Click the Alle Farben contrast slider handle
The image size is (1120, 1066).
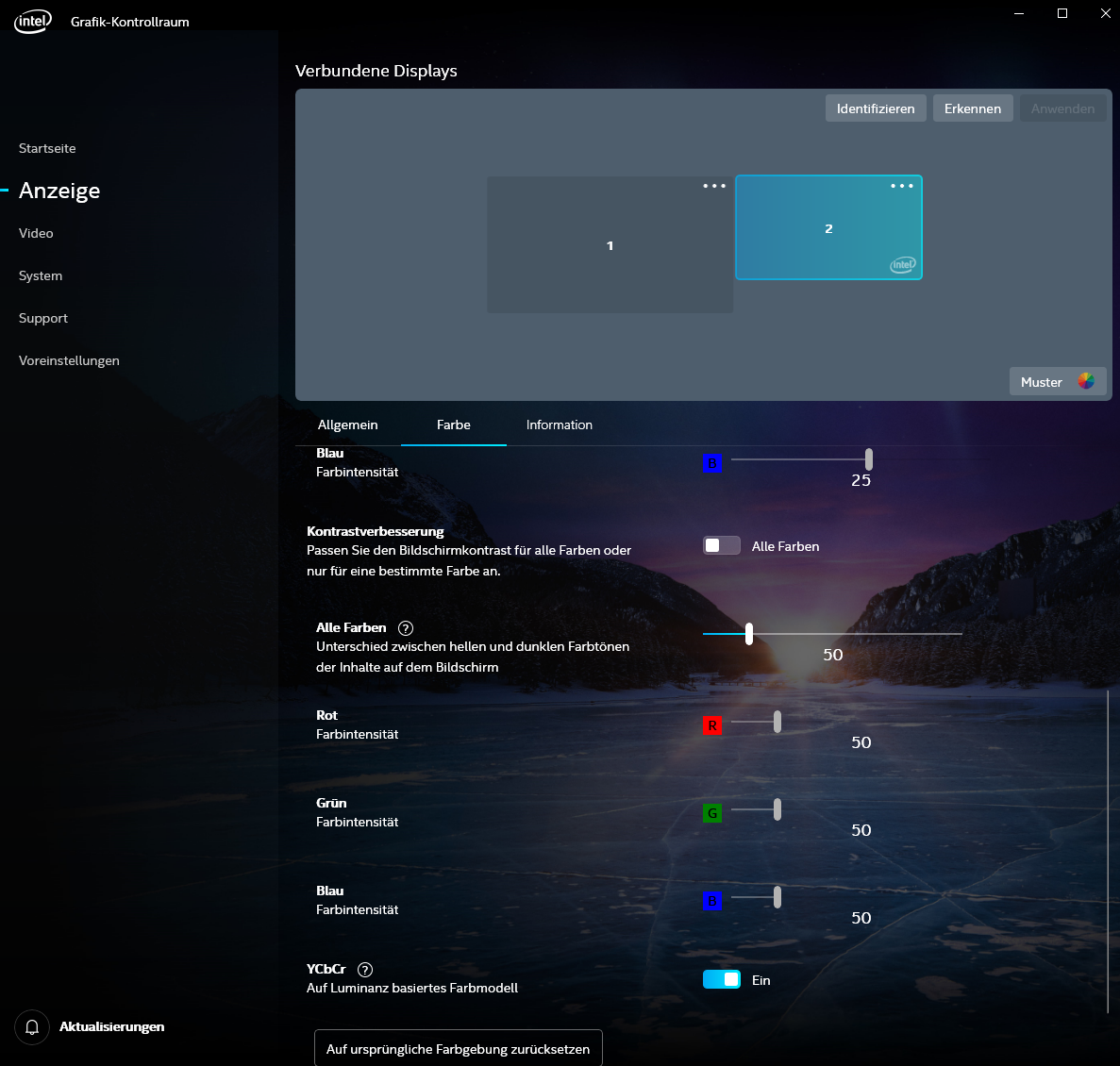click(x=749, y=633)
